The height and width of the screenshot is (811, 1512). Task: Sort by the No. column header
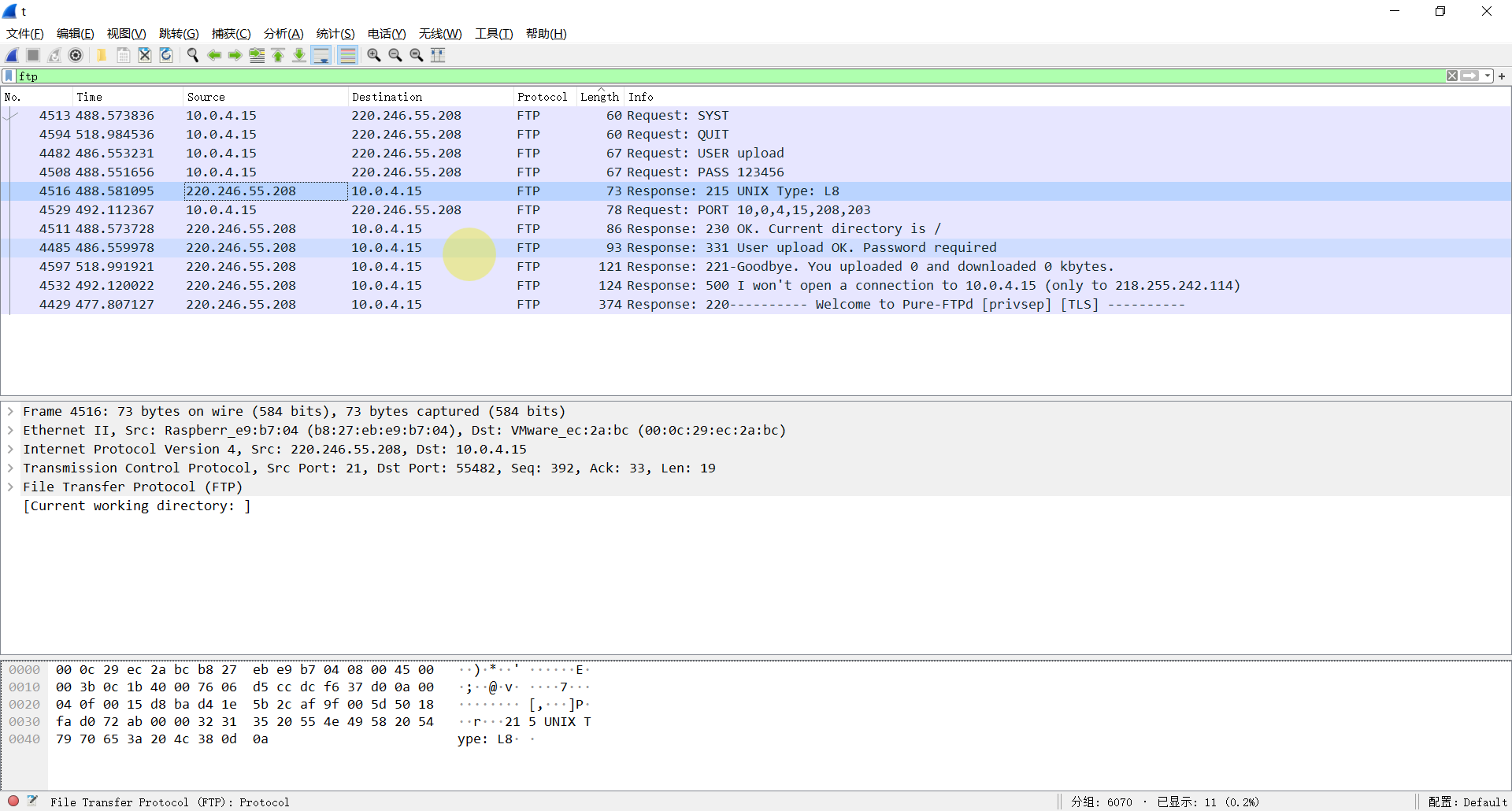(x=37, y=97)
